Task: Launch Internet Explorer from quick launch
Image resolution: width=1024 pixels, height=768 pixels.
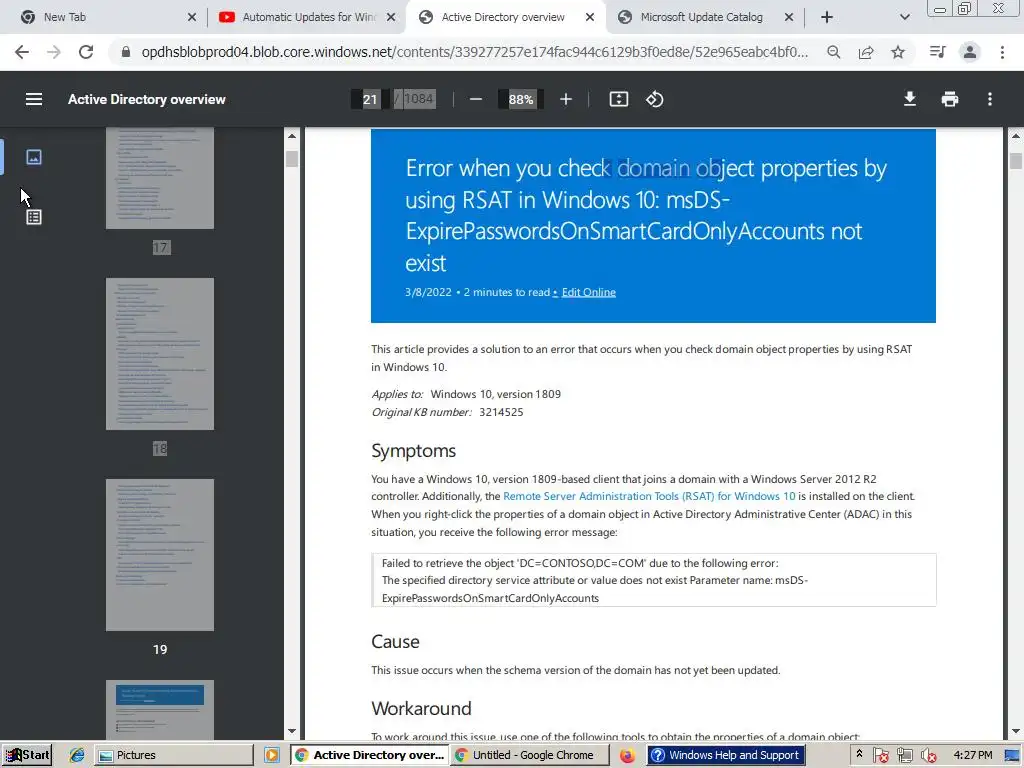Action: pyautogui.click(x=76, y=755)
